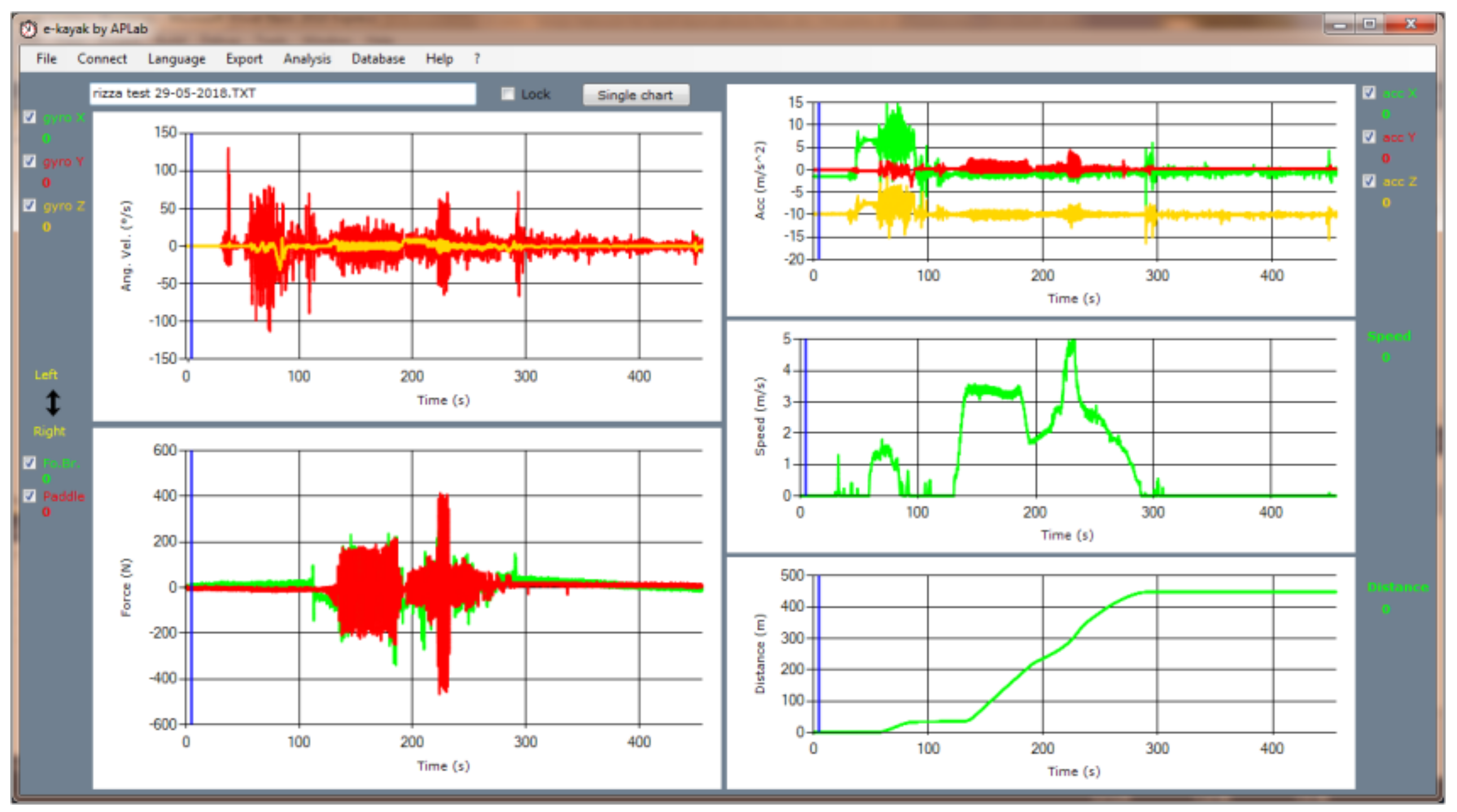Viewport: 1457px width, 812px height.
Task: Hide the acc Y trace
Action: pyautogui.click(x=1369, y=137)
